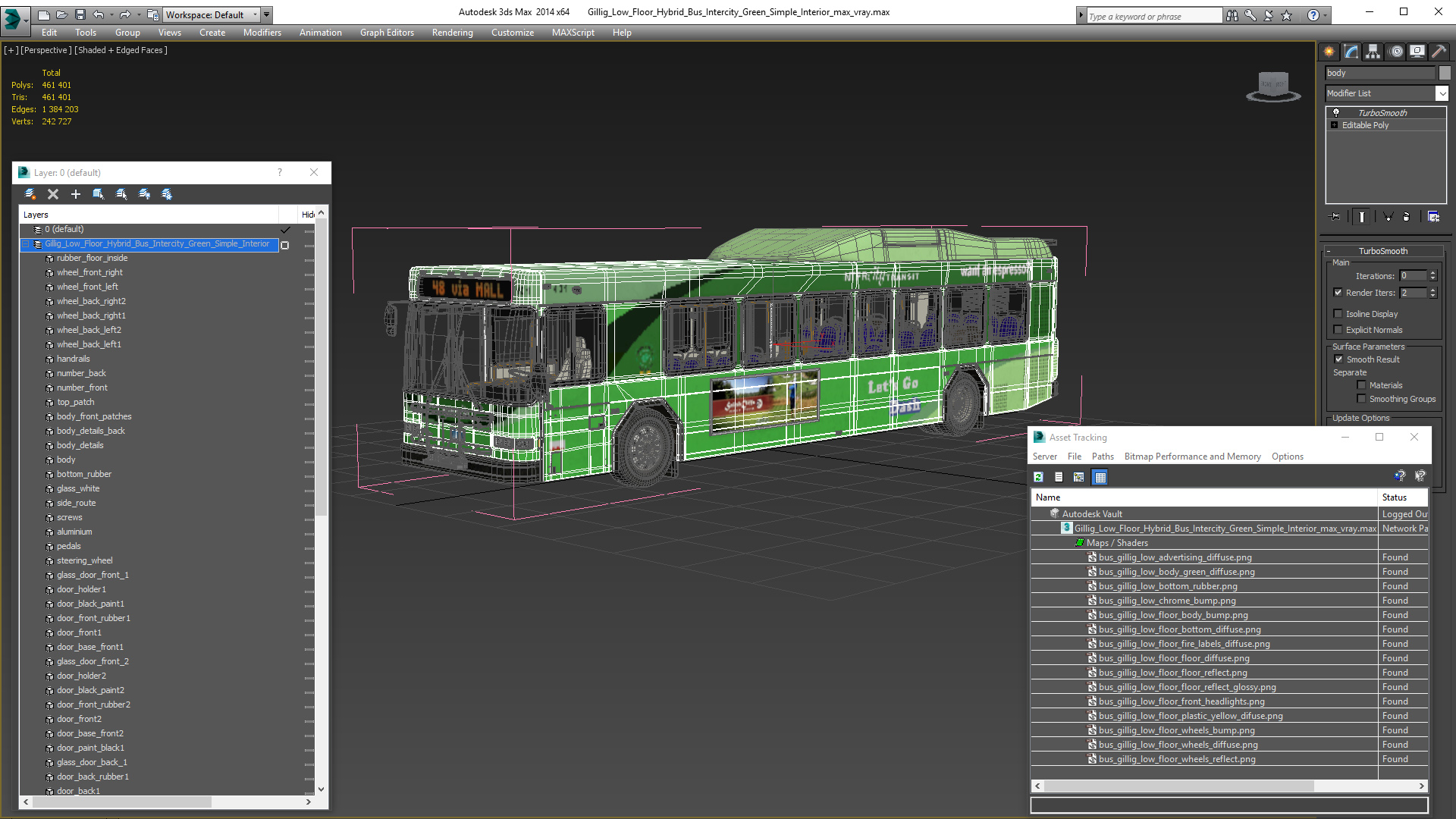Enable Separate by Materials checkbox
Image resolution: width=1456 pixels, height=819 pixels.
point(1362,385)
